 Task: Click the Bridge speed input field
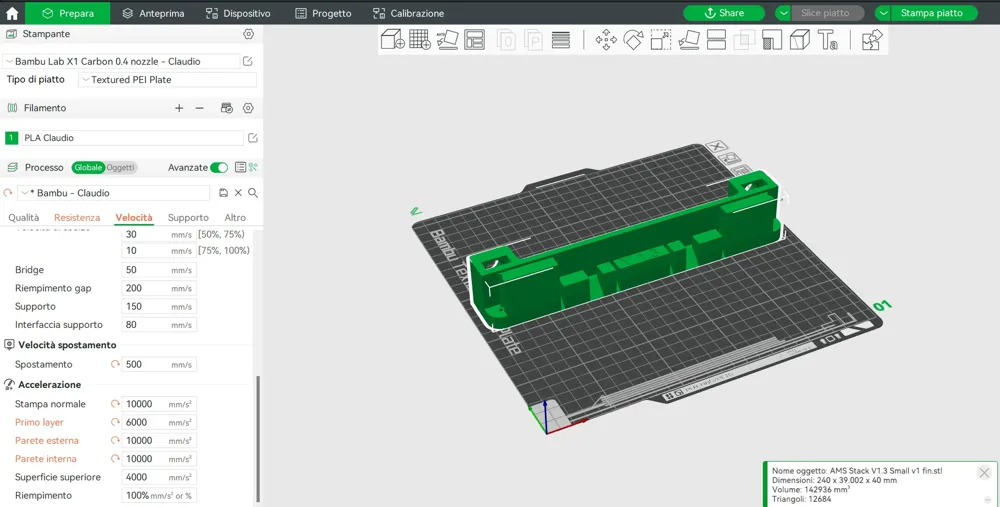[x=146, y=270]
